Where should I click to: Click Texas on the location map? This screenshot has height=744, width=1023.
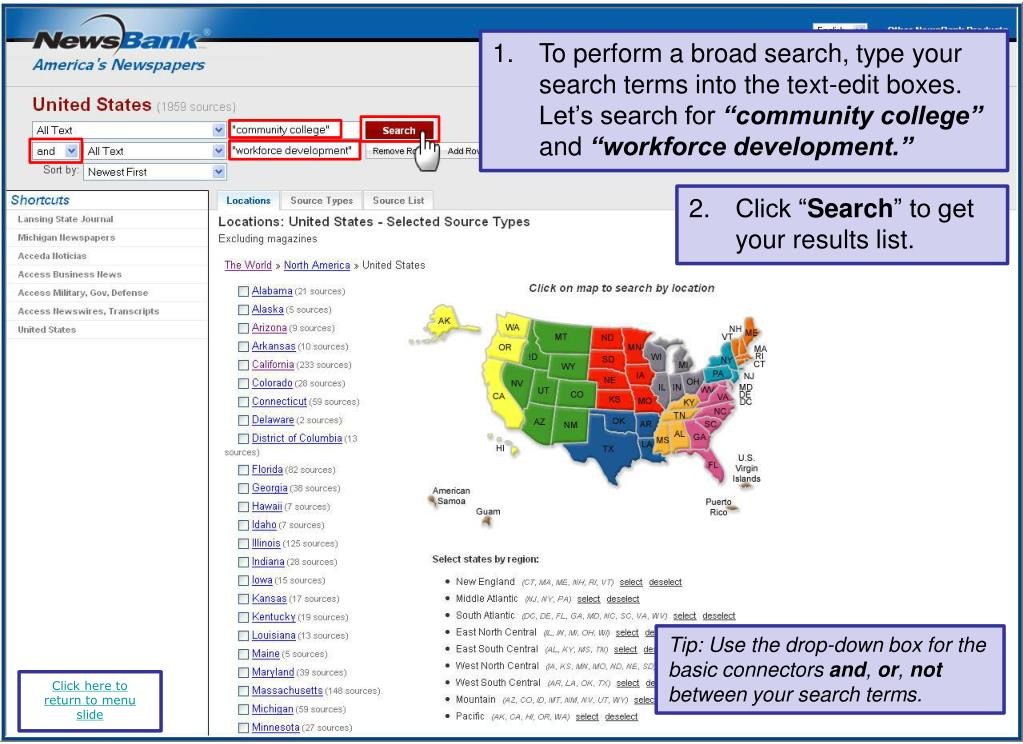point(607,450)
